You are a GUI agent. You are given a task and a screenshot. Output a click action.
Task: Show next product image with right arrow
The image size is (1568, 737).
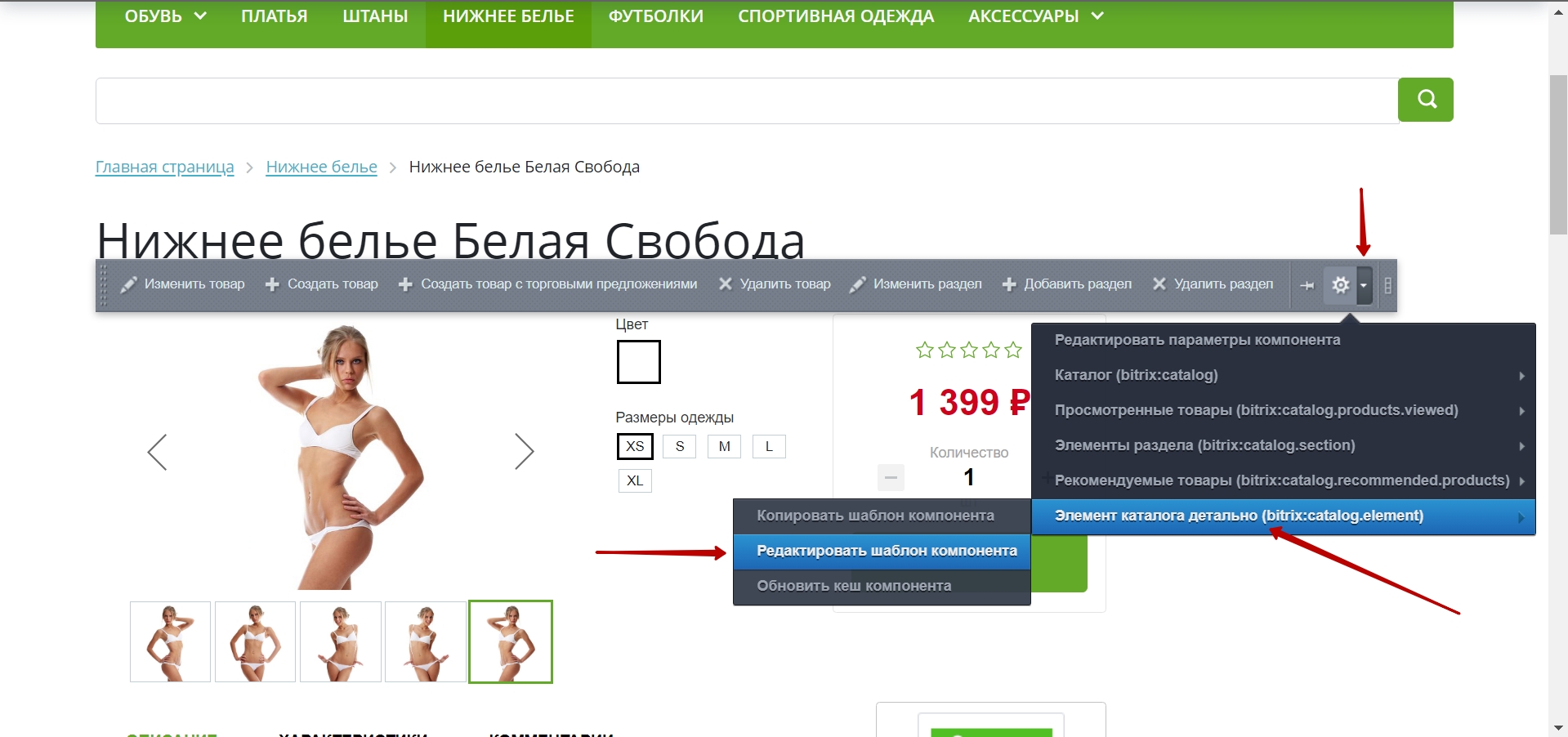(524, 452)
